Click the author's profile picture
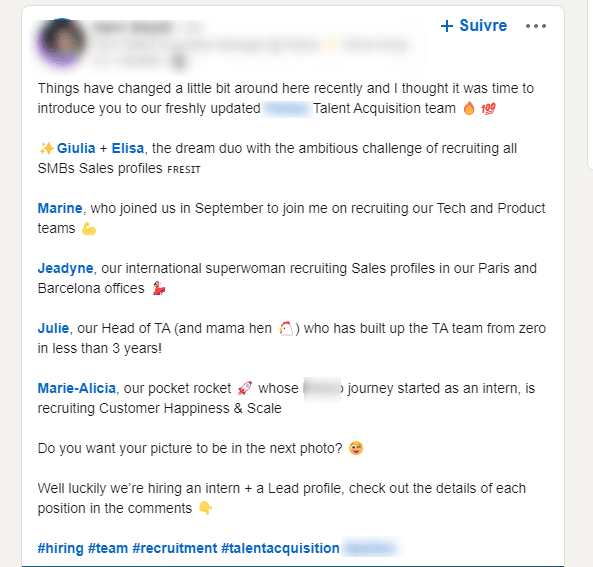Screen dimensions: 593x567 [62, 43]
